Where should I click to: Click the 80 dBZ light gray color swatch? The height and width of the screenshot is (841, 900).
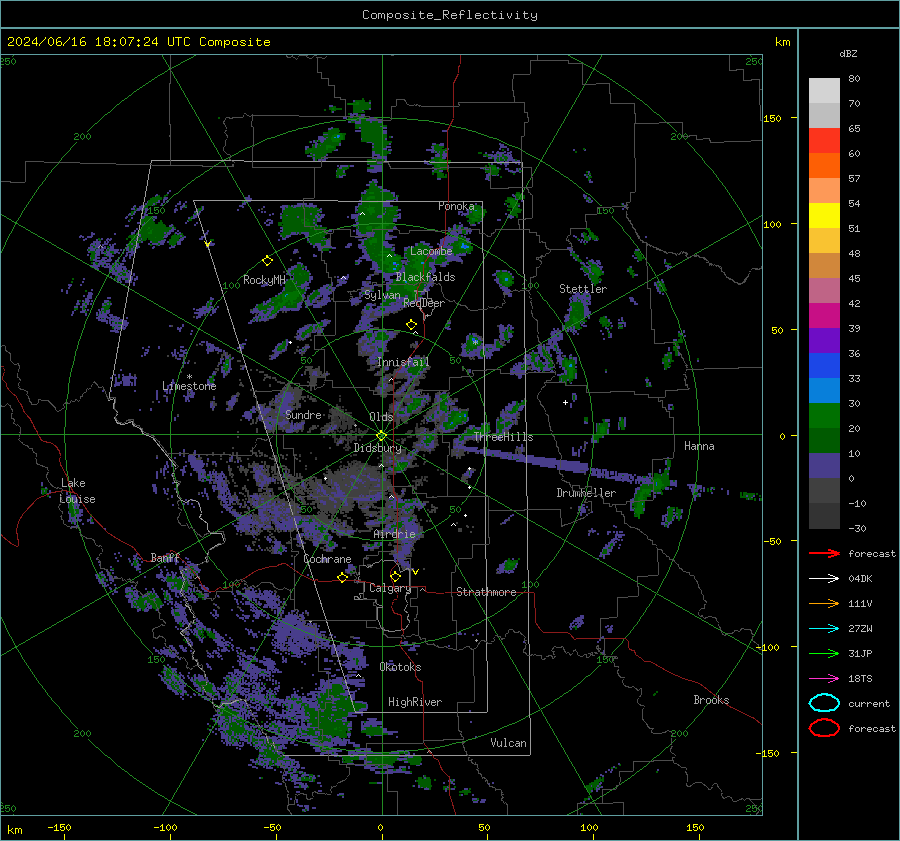click(x=824, y=91)
